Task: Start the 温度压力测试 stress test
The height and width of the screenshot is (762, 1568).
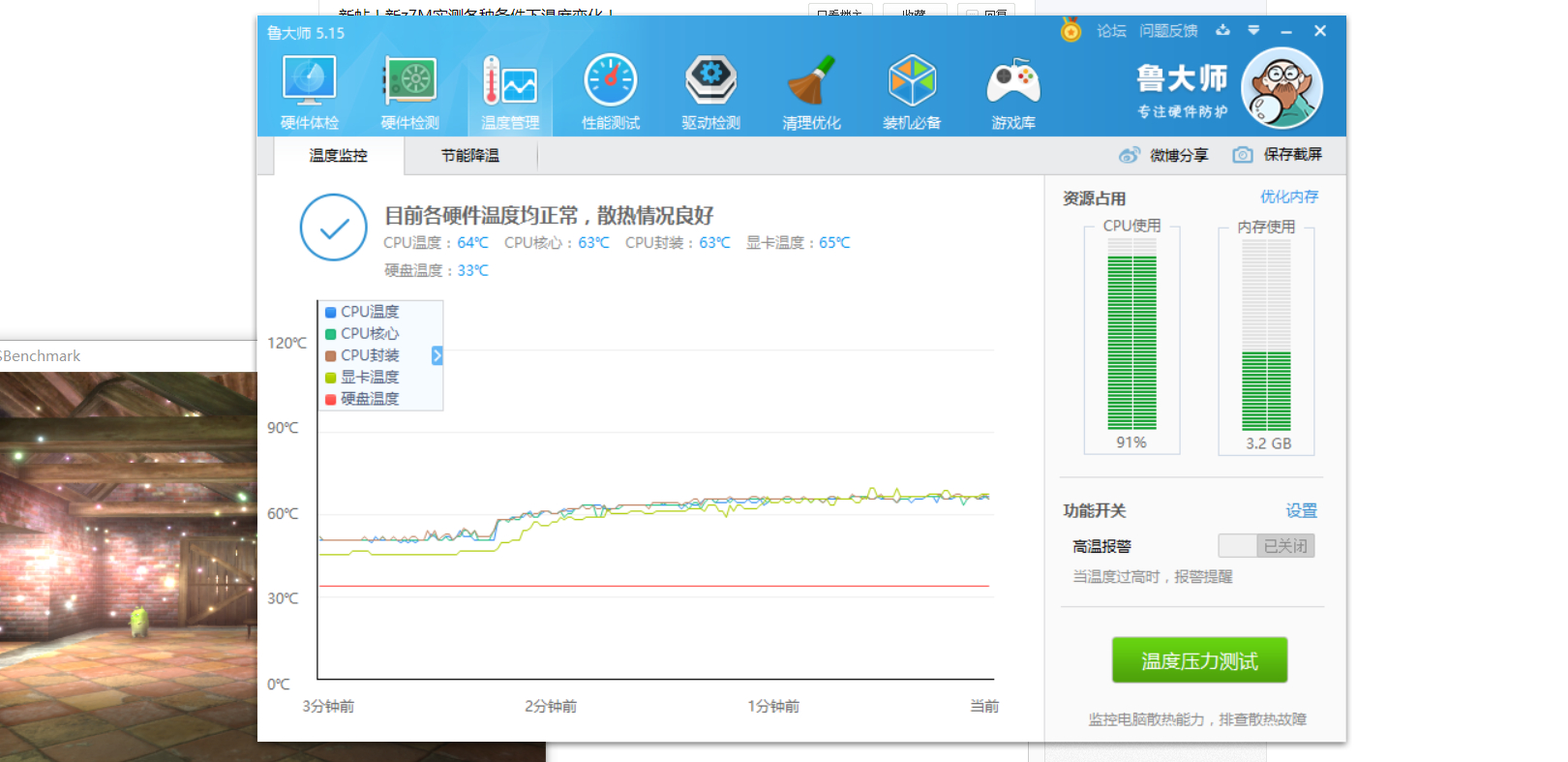Action: pyautogui.click(x=1199, y=660)
